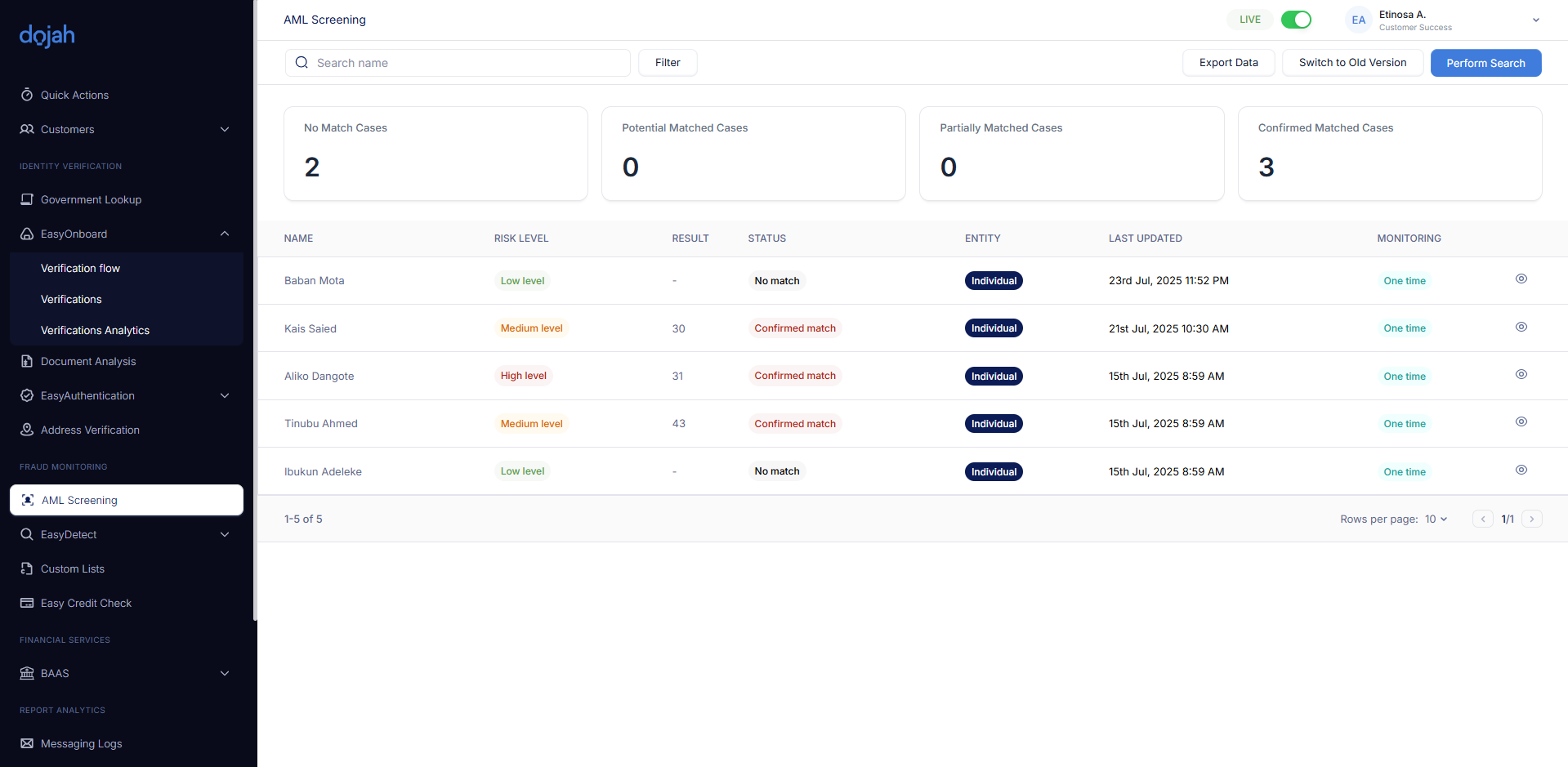Toggle the LIVE mode switch
The height and width of the screenshot is (767, 1568).
point(1295,20)
